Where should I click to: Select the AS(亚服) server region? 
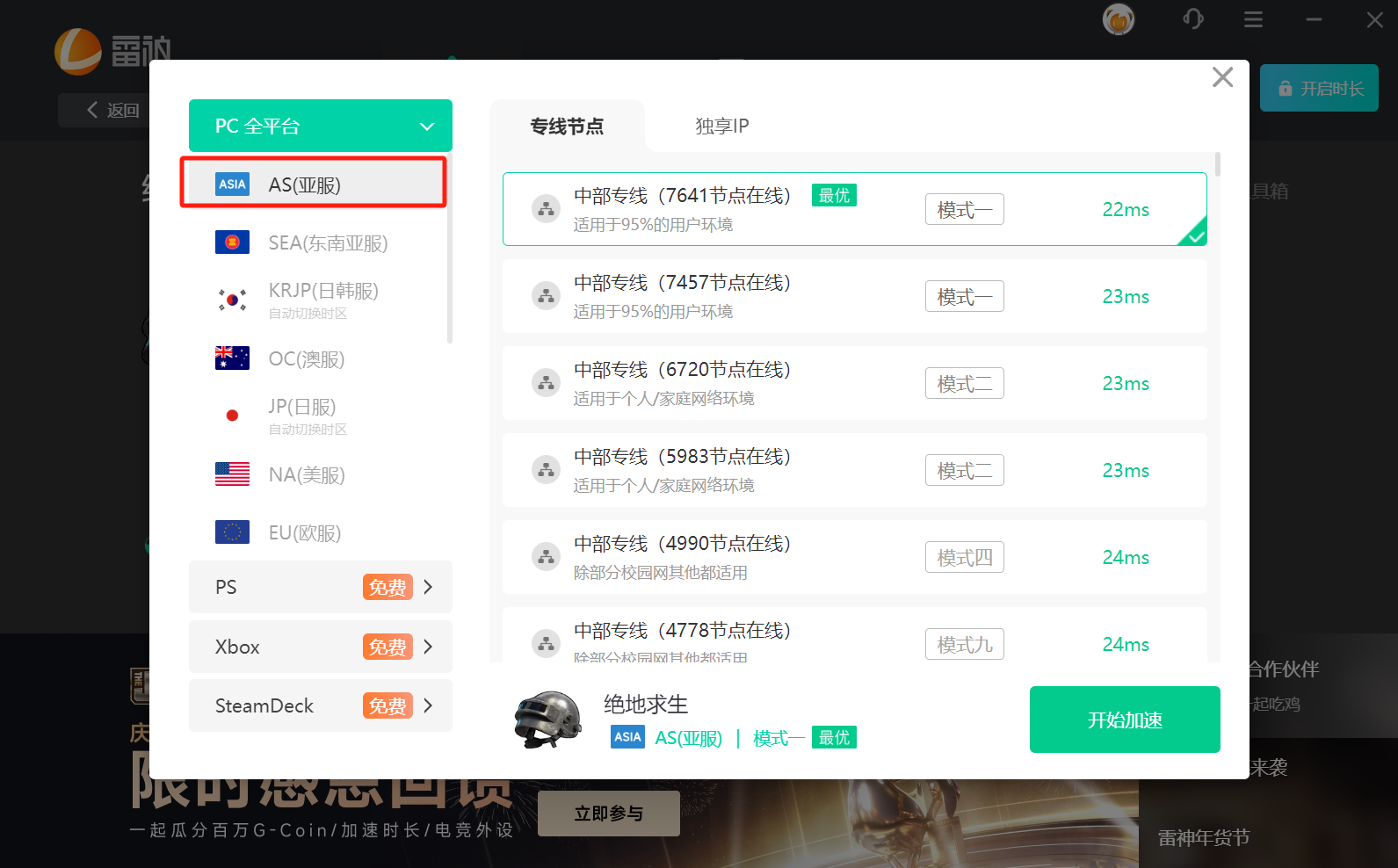click(x=314, y=183)
